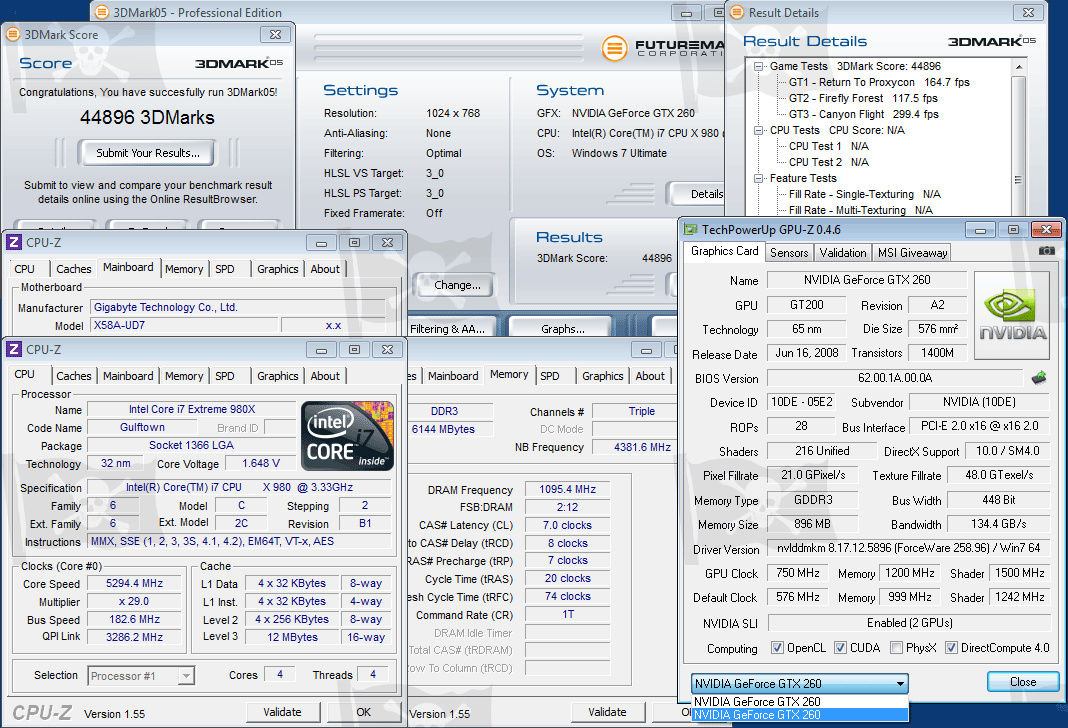Image resolution: width=1068 pixels, height=728 pixels.
Task: Click the GPU-Z title bar app icon
Action: click(x=691, y=230)
